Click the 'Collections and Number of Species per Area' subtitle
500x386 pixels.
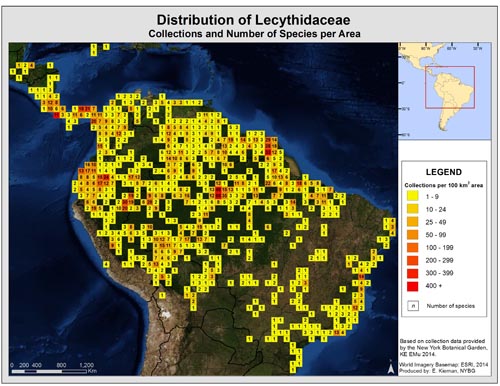point(254,34)
